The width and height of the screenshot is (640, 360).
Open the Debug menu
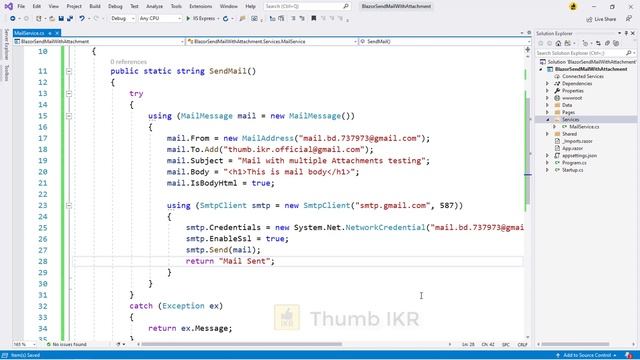click(115, 7)
